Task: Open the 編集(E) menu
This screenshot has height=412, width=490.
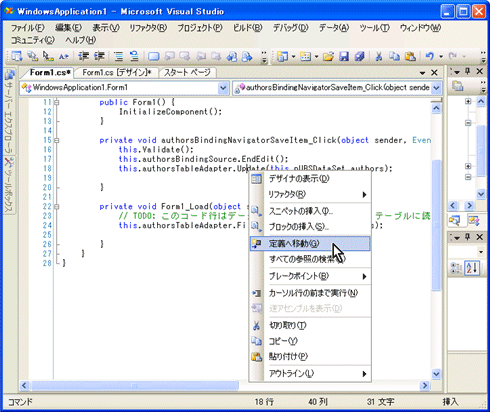Action: pyautogui.click(x=68, y=28)
